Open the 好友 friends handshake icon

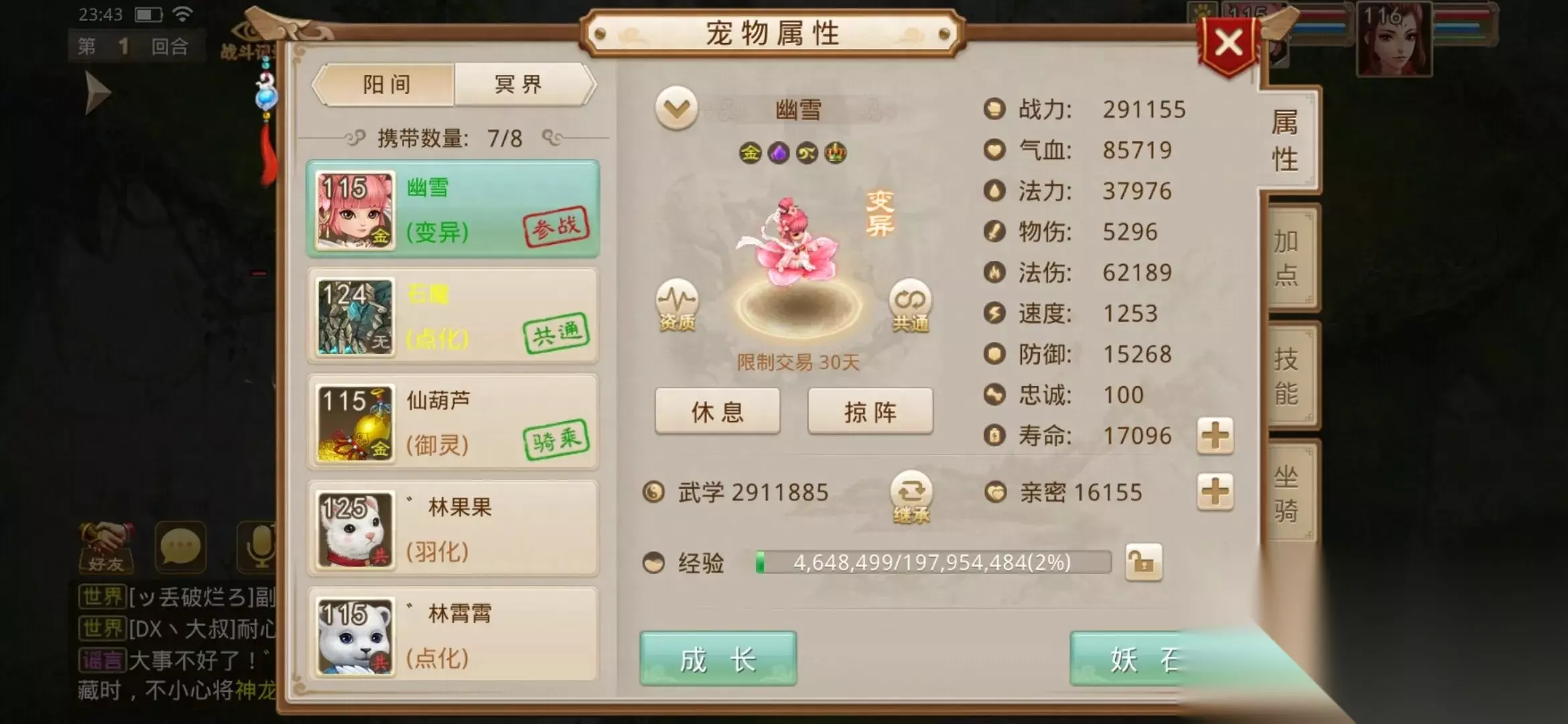[x=107, y=547]
